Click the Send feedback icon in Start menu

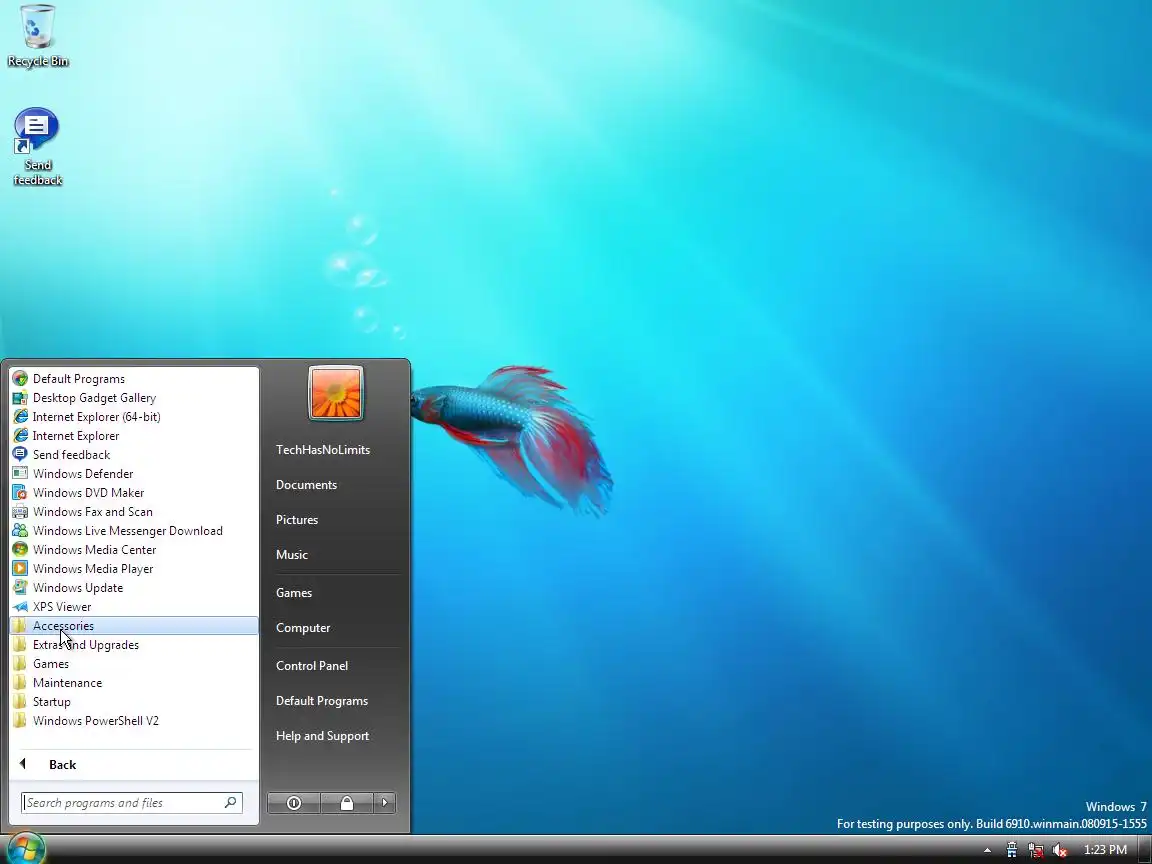tap(21, 455)
